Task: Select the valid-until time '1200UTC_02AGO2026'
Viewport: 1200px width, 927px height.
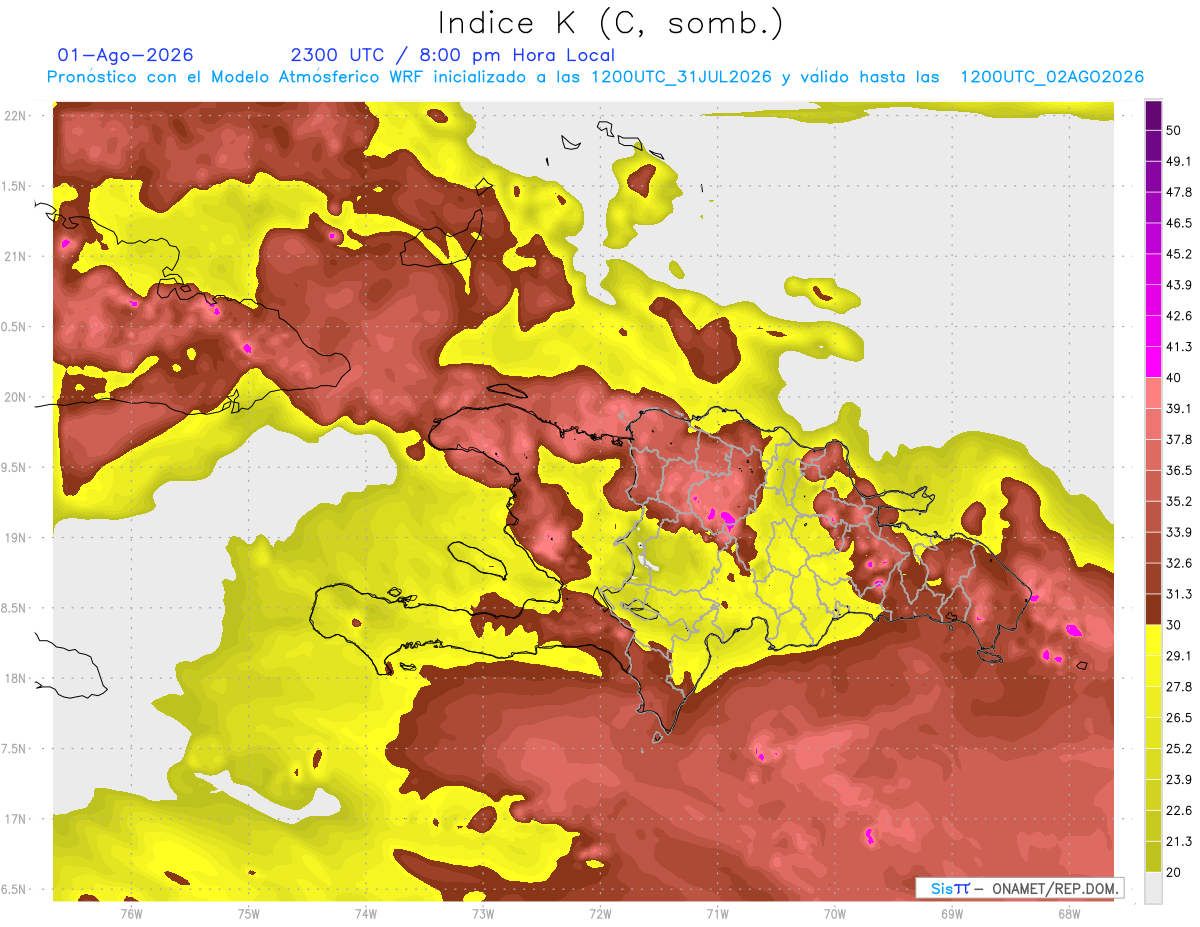Action: (x=1052, y=77)
